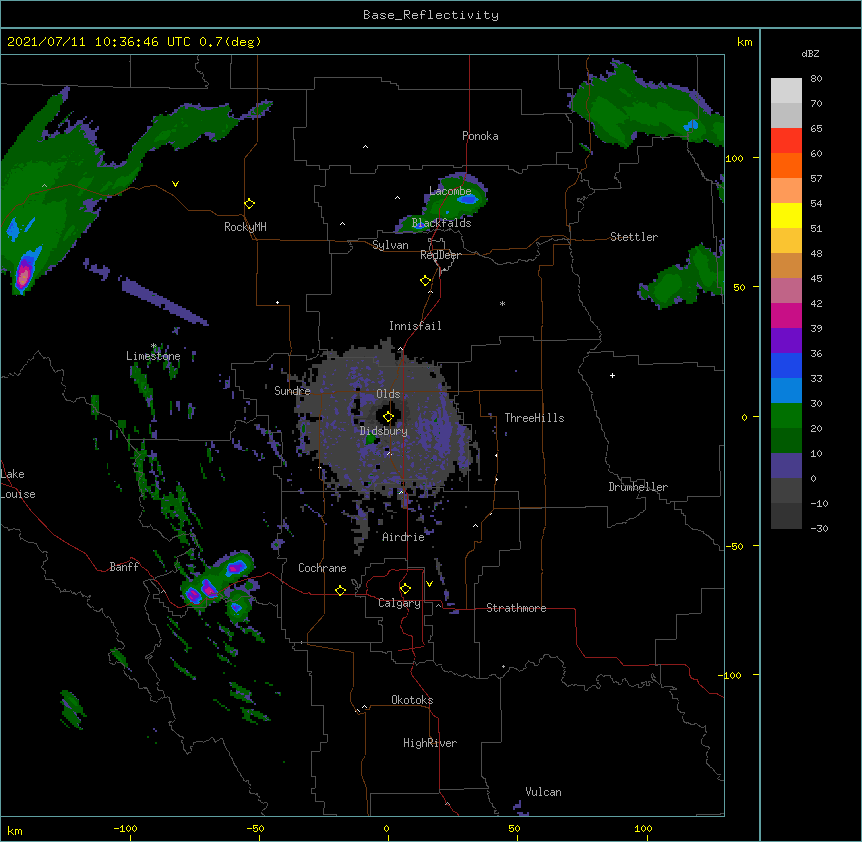
Task: Select the yellow radar-site diamond between Olds and Didsbury
Action: pos(388,417)
